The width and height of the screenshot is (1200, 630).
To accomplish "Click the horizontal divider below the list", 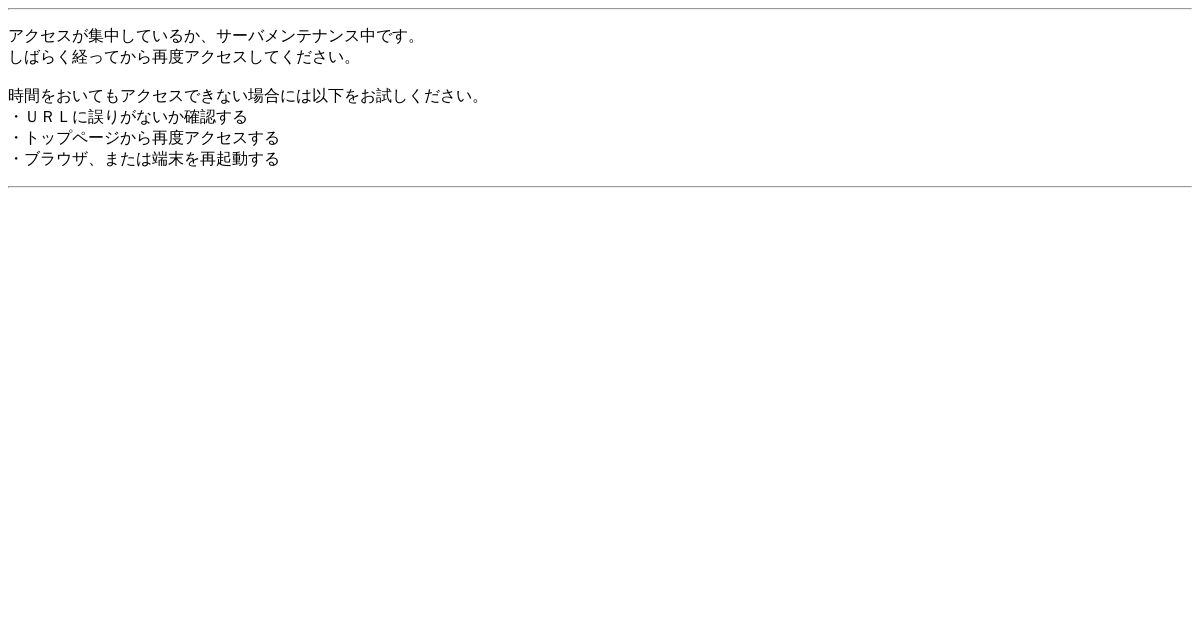I will click(x=600, y=186).
